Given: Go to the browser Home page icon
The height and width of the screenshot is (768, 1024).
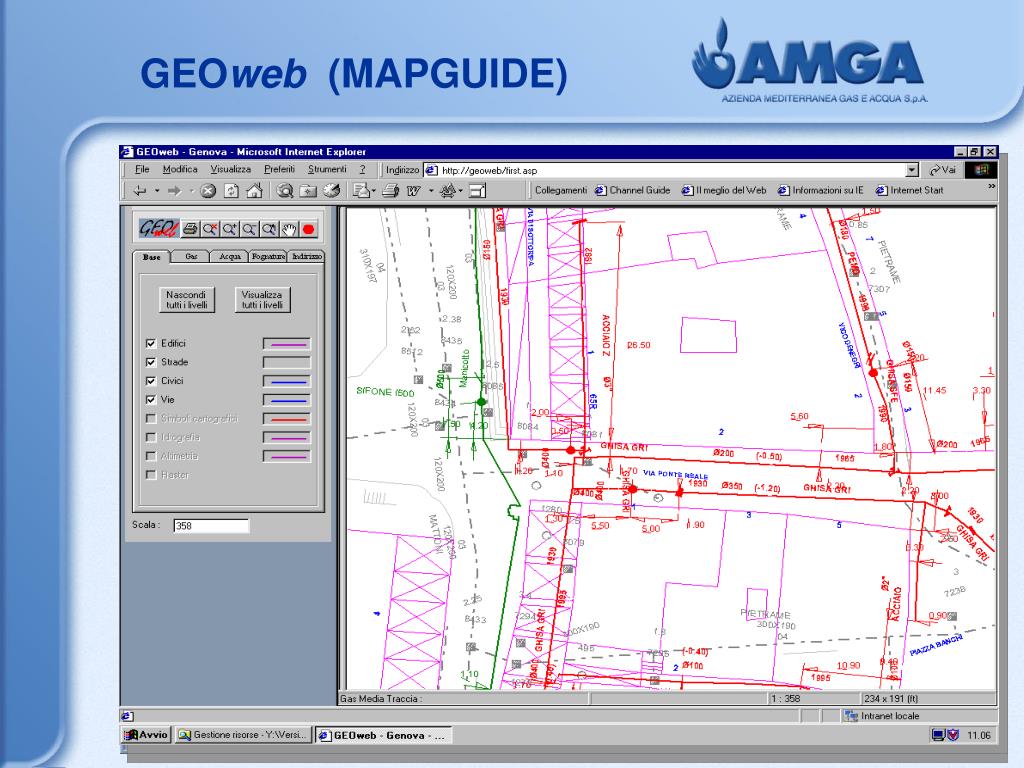Looking at the screenshot, I should (254, 191).
